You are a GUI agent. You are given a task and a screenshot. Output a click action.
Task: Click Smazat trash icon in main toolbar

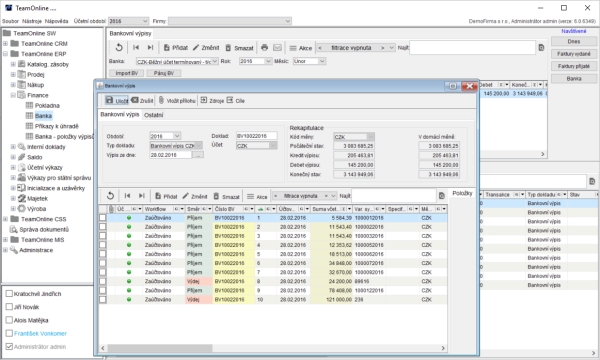point(228,48)
